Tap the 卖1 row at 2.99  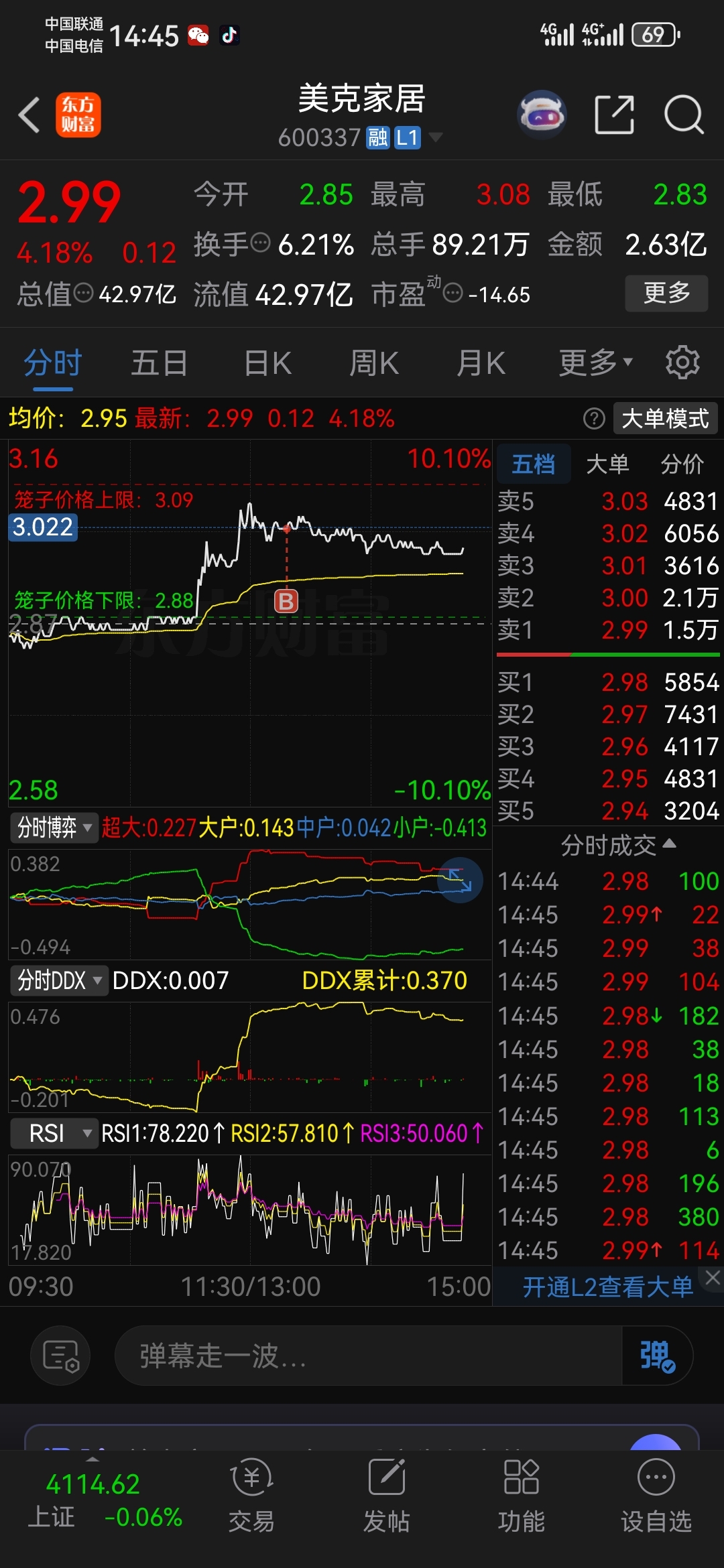point(608,630)
